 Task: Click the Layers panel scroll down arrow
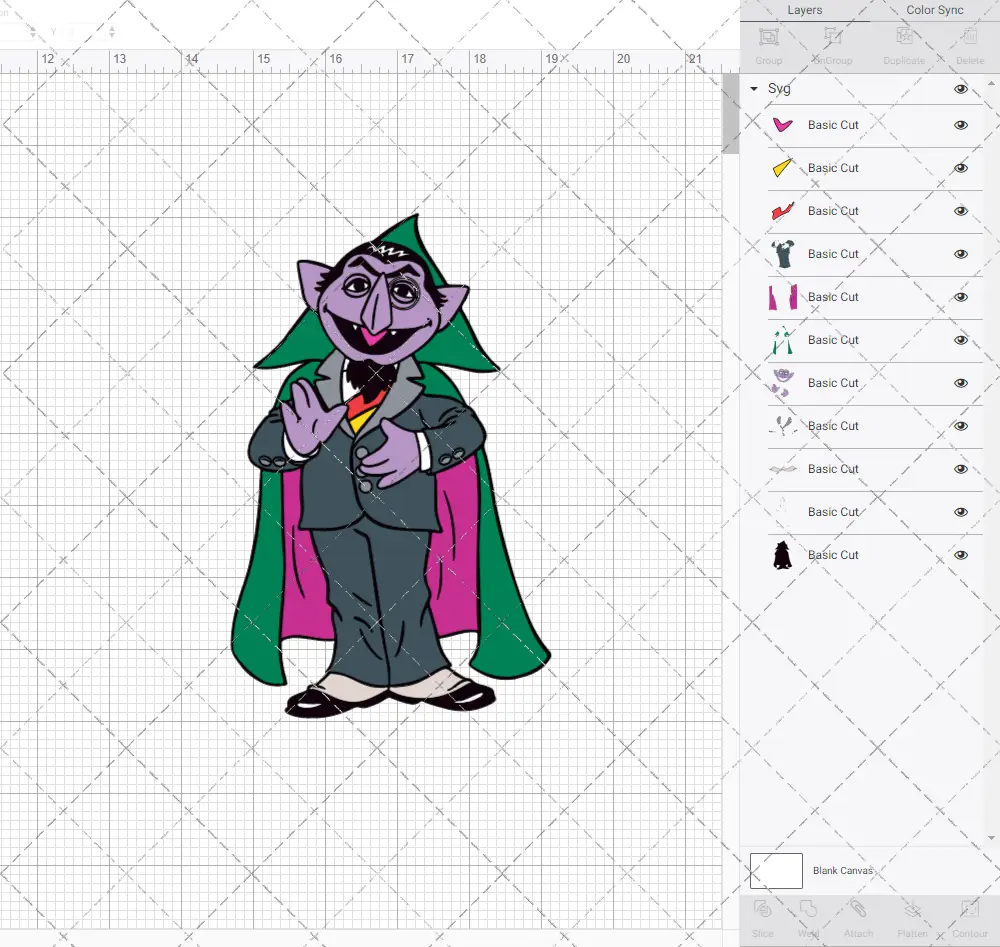tap(990, 839)
